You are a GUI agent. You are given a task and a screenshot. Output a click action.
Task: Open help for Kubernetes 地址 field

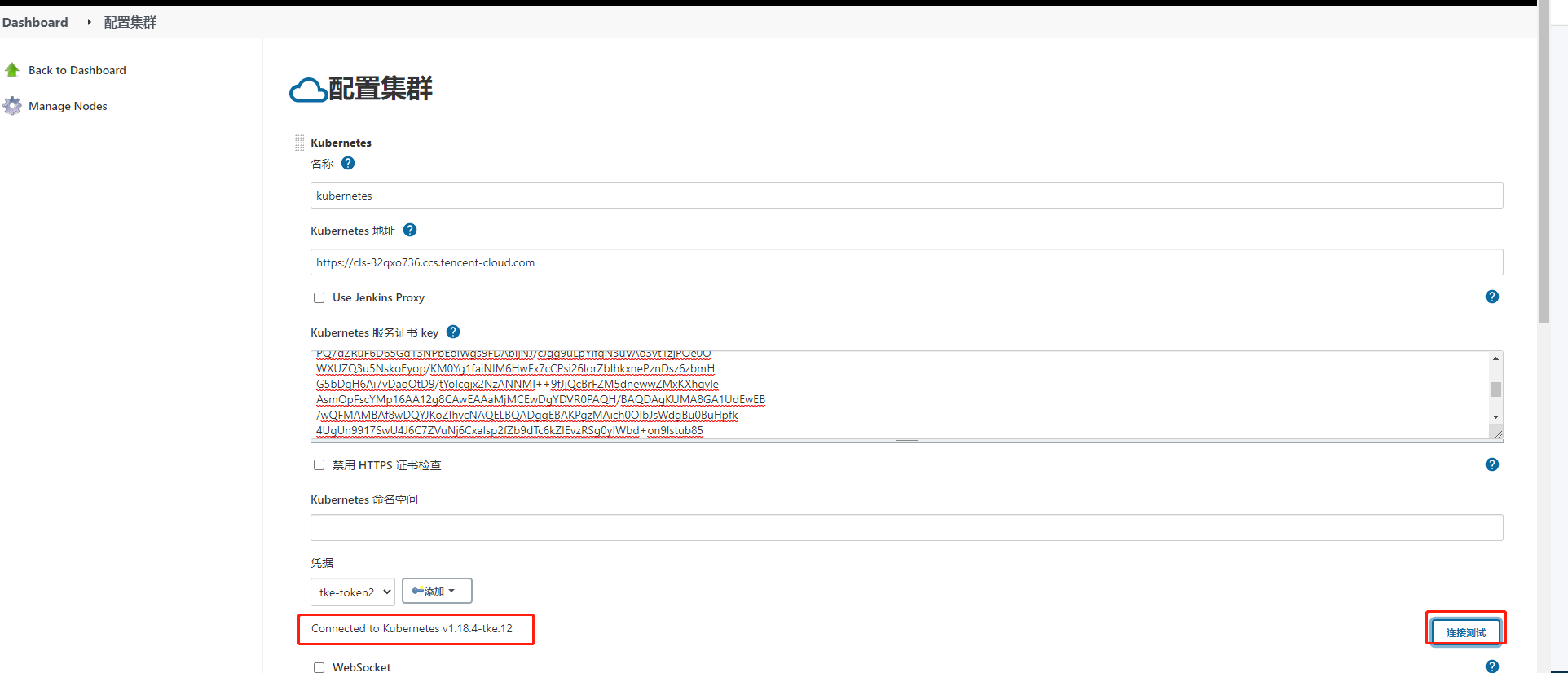[x=410, y=230]
